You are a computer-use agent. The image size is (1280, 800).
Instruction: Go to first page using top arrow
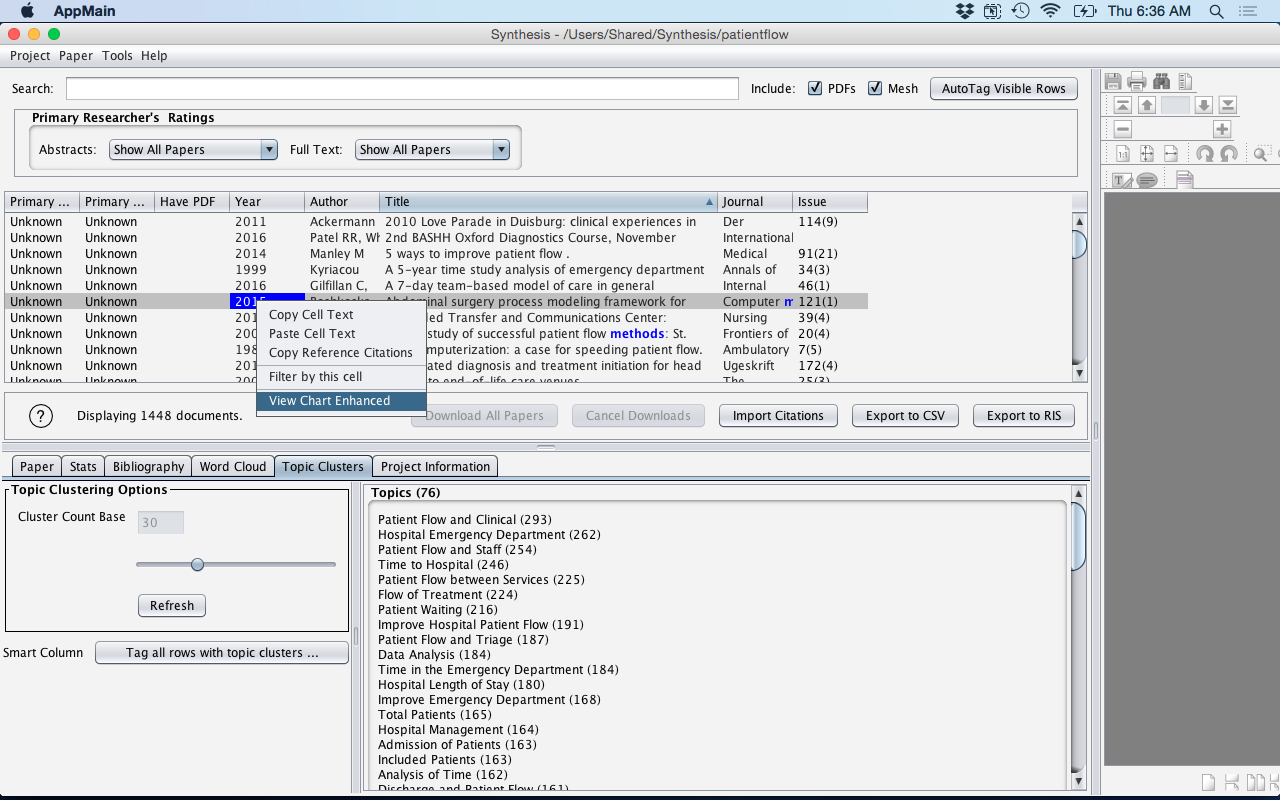click(x=1123, y=105)
